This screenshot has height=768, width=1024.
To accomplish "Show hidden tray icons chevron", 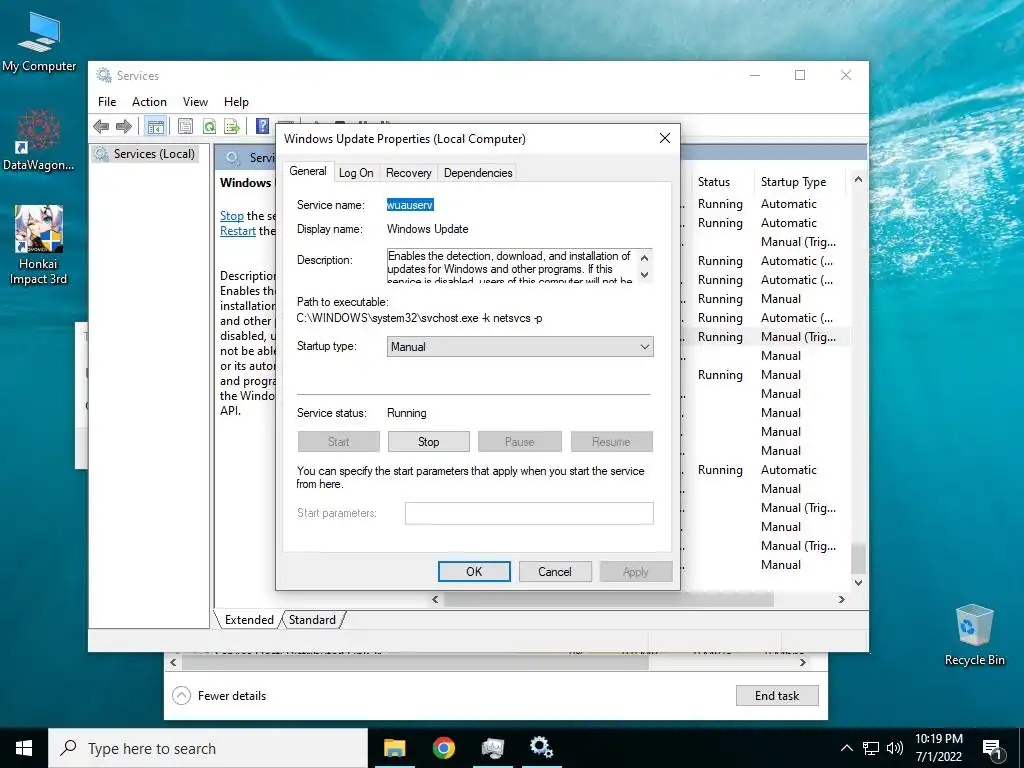I will (846, 748).
